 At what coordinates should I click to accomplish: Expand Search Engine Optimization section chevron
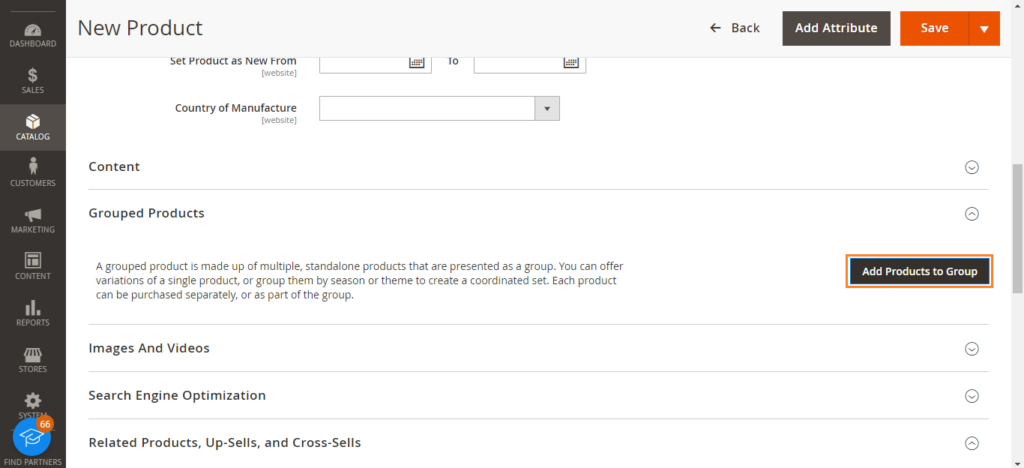[972, 396]
